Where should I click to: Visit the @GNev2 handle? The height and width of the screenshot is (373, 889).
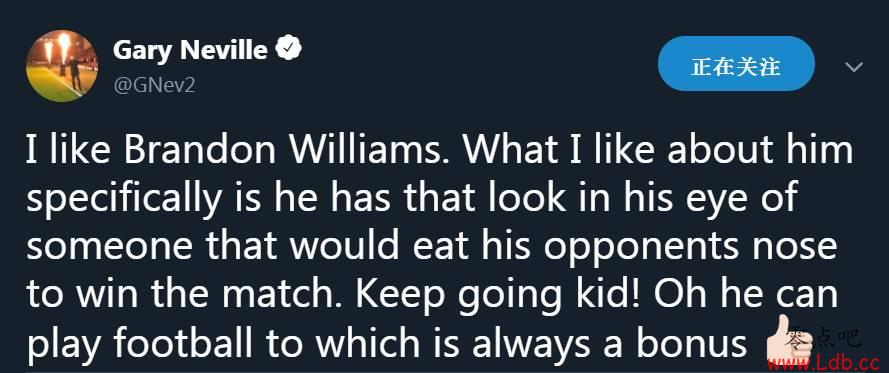point(154,85)
